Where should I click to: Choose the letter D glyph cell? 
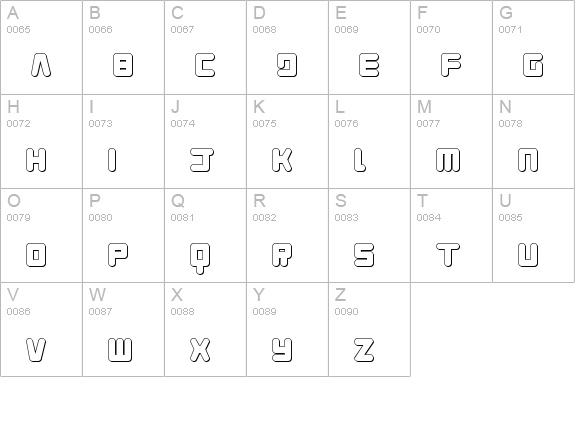288,47
